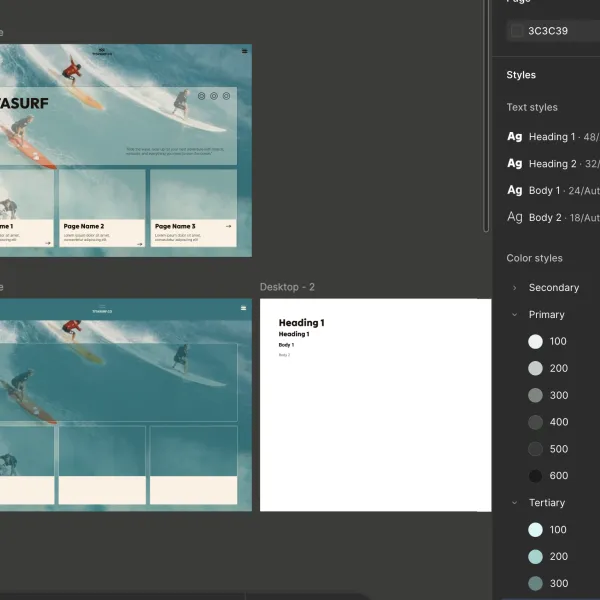Select the Desktop - 2 frame label
Viewport: 600px width, 600px height.
(287, 287)
